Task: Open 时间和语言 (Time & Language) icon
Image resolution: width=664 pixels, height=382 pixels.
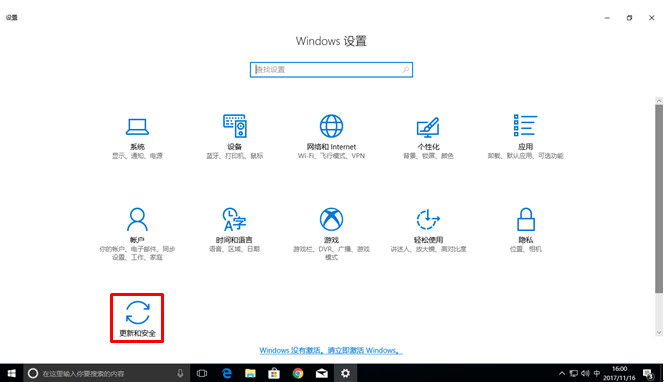Action: (234, 219)
